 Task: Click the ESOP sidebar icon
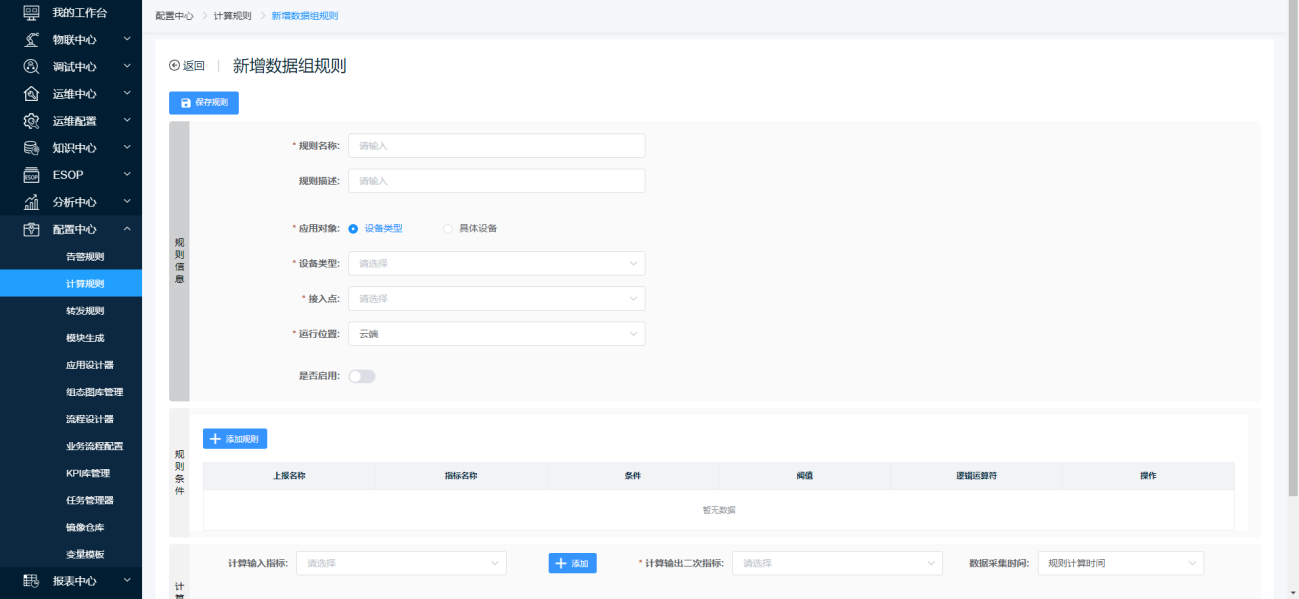[31, 175]
